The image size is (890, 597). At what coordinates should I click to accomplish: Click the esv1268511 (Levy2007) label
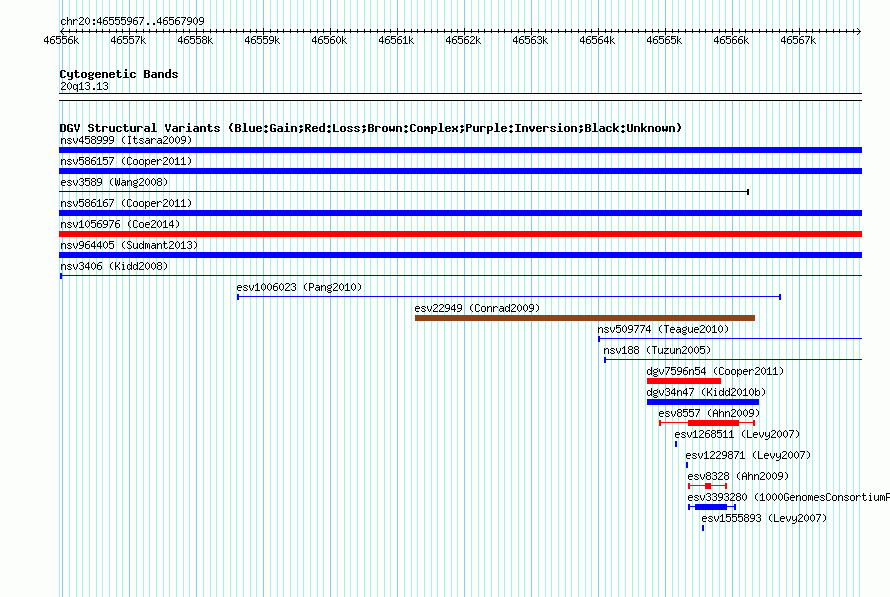point(737,434)
